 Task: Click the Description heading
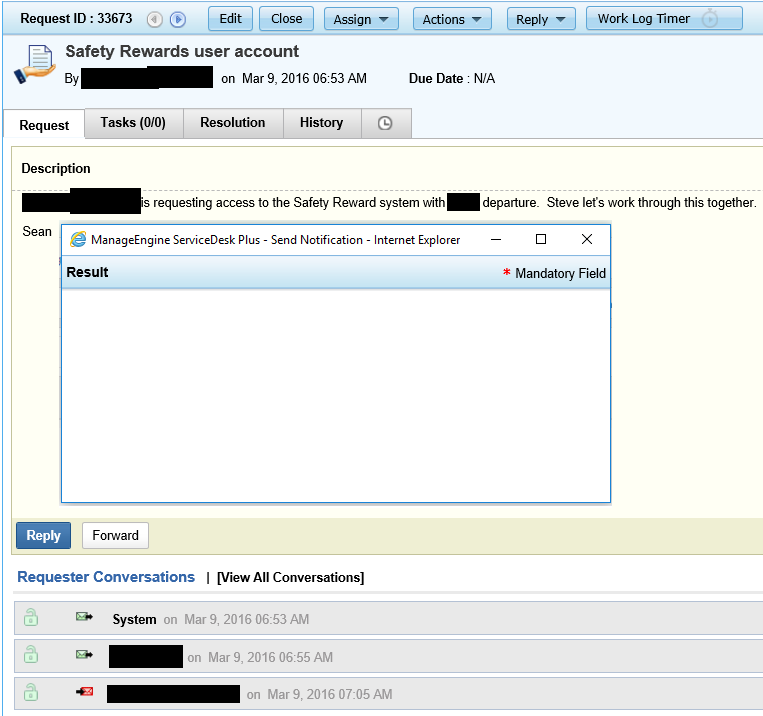pos(56,168)
